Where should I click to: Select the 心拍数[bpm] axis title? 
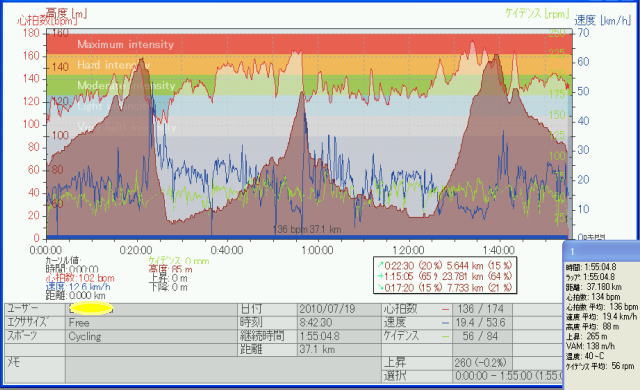pos(47,21)
